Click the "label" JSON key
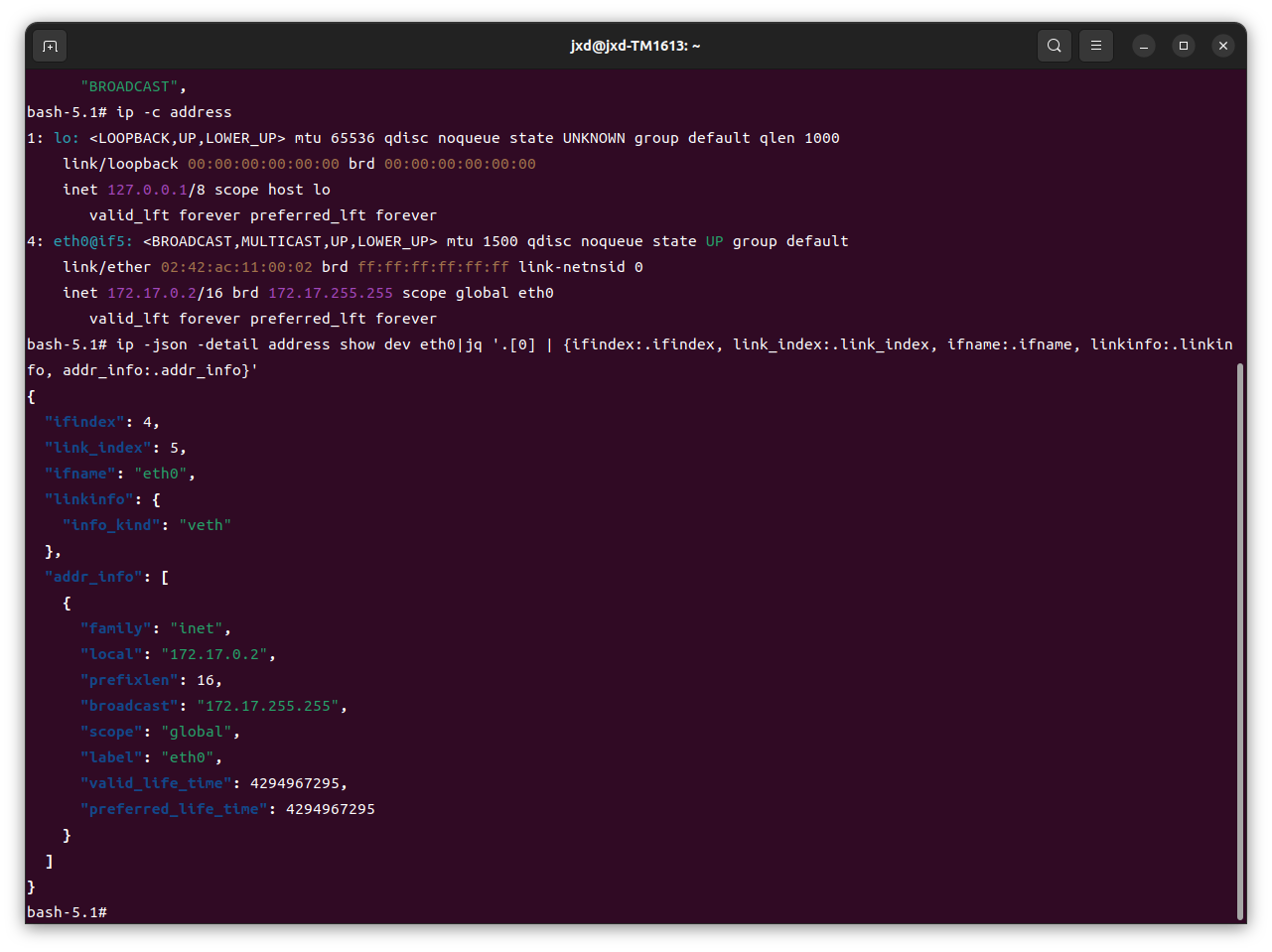This screenshot has height=952, width=1272. pyautogui.click(x=111, y=757)
